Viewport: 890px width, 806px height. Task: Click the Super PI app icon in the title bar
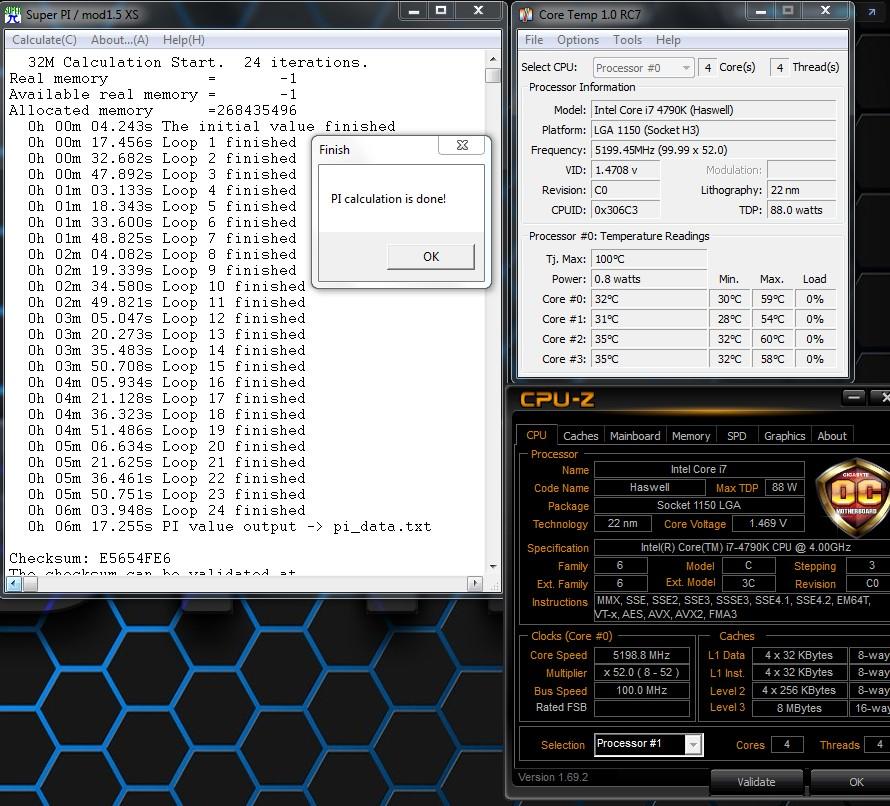tap(12, 14)
